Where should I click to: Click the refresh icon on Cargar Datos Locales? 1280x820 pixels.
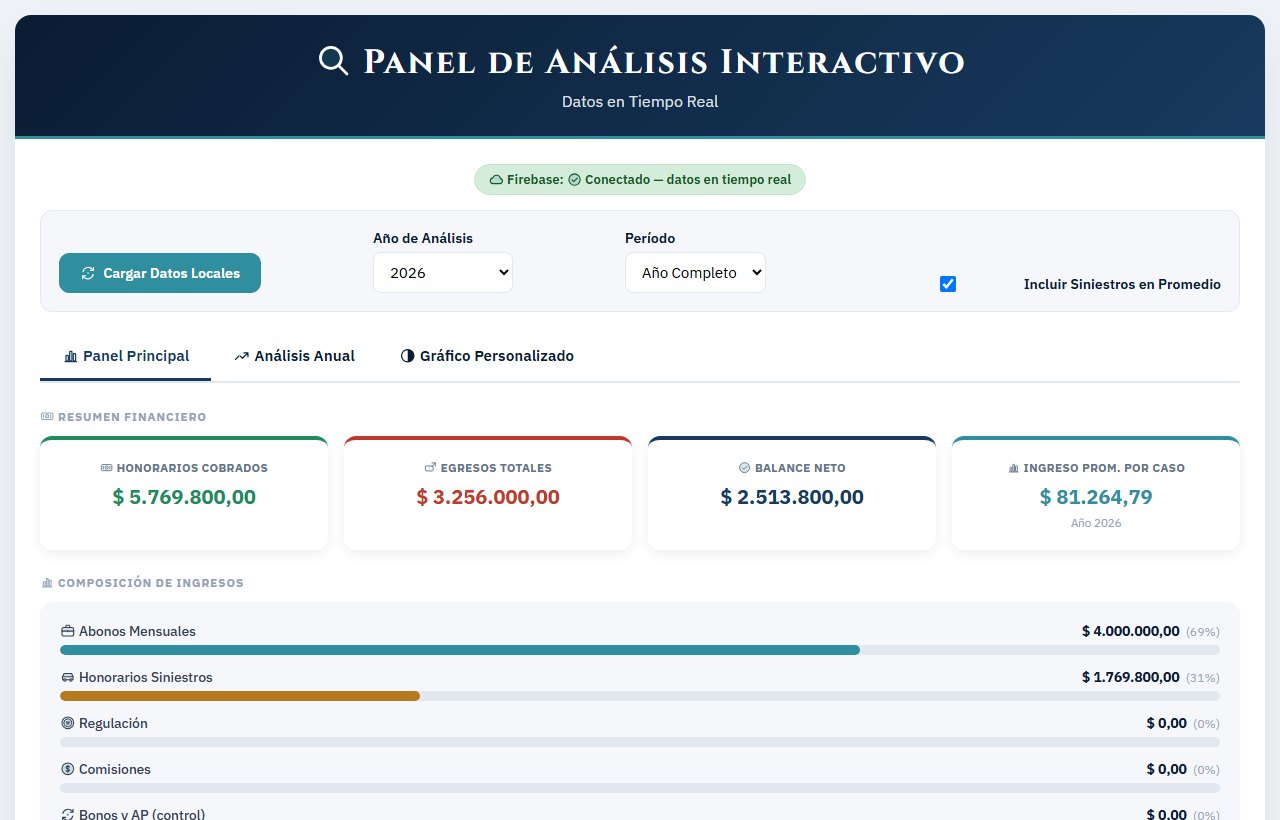88,273
